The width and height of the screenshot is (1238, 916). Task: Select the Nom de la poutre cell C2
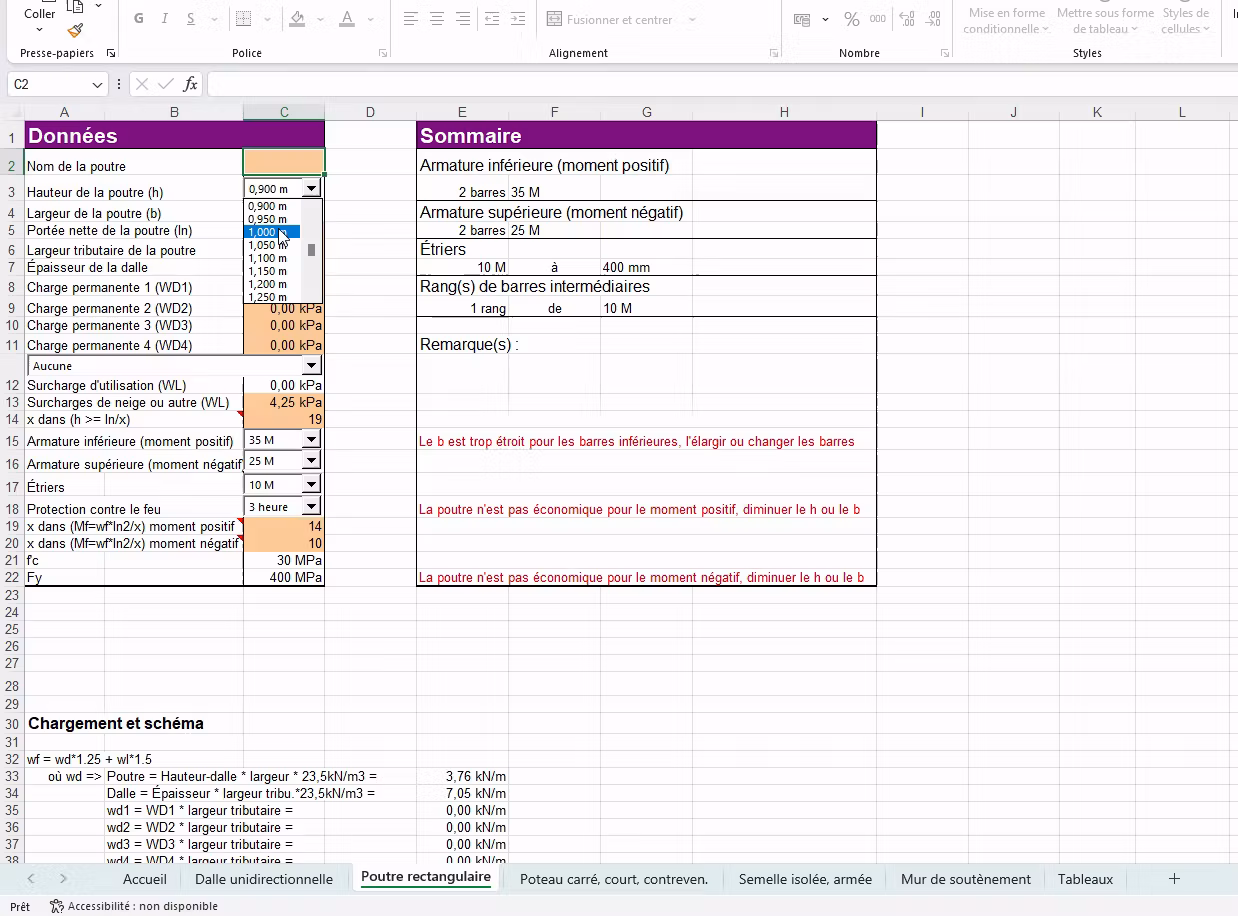point(284,161)
